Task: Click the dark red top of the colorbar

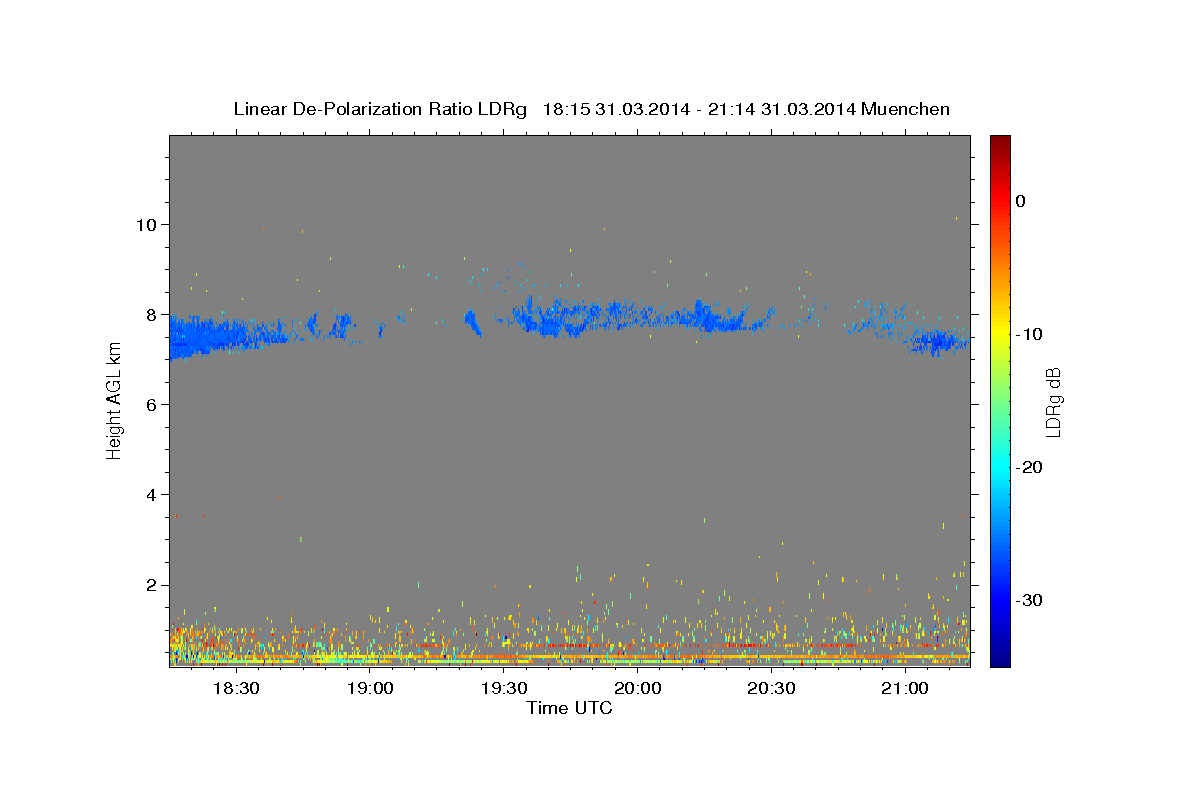Action: coord(1000,142)
